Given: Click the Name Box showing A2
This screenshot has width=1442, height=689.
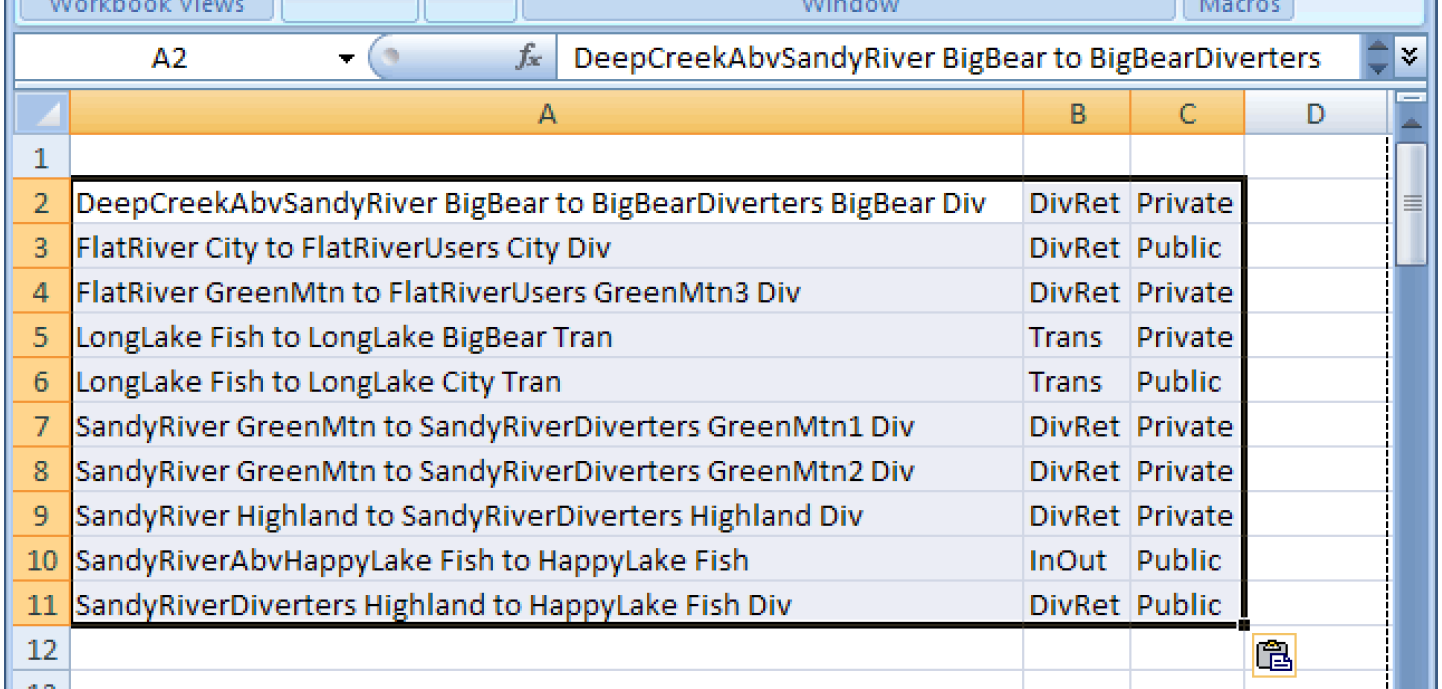Looking at the screenshot, I should click(x=170, y=59).
